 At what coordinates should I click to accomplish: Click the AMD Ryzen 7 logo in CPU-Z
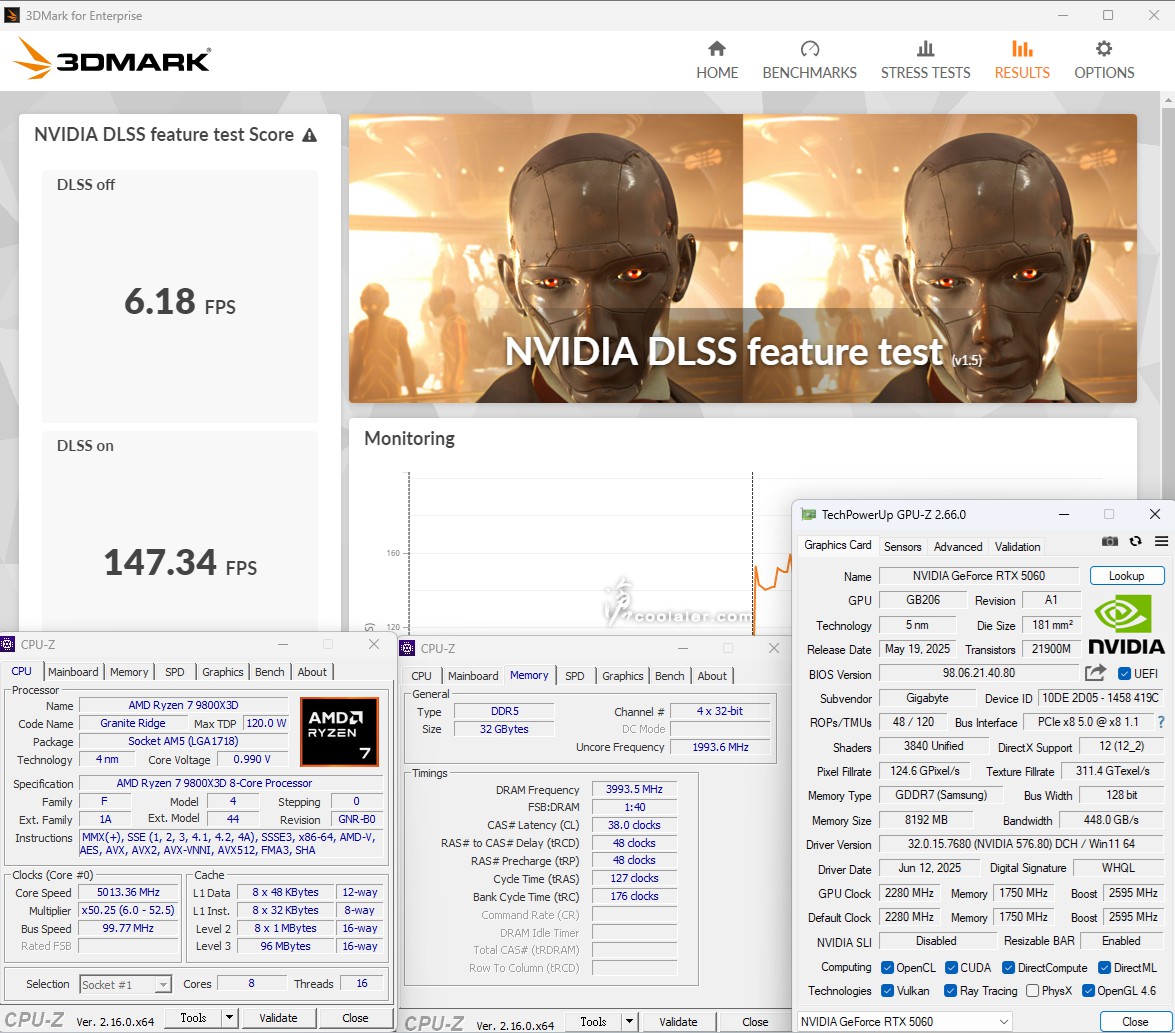click(339, 732)
